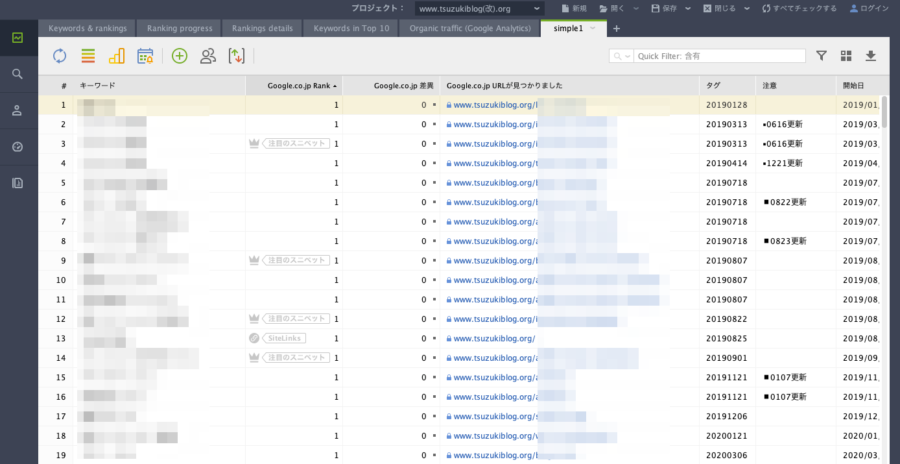Switch to Keywords in Top 10 tab
Image resolution: width=900 pixels, height=464 pixels.
point(351,28)
